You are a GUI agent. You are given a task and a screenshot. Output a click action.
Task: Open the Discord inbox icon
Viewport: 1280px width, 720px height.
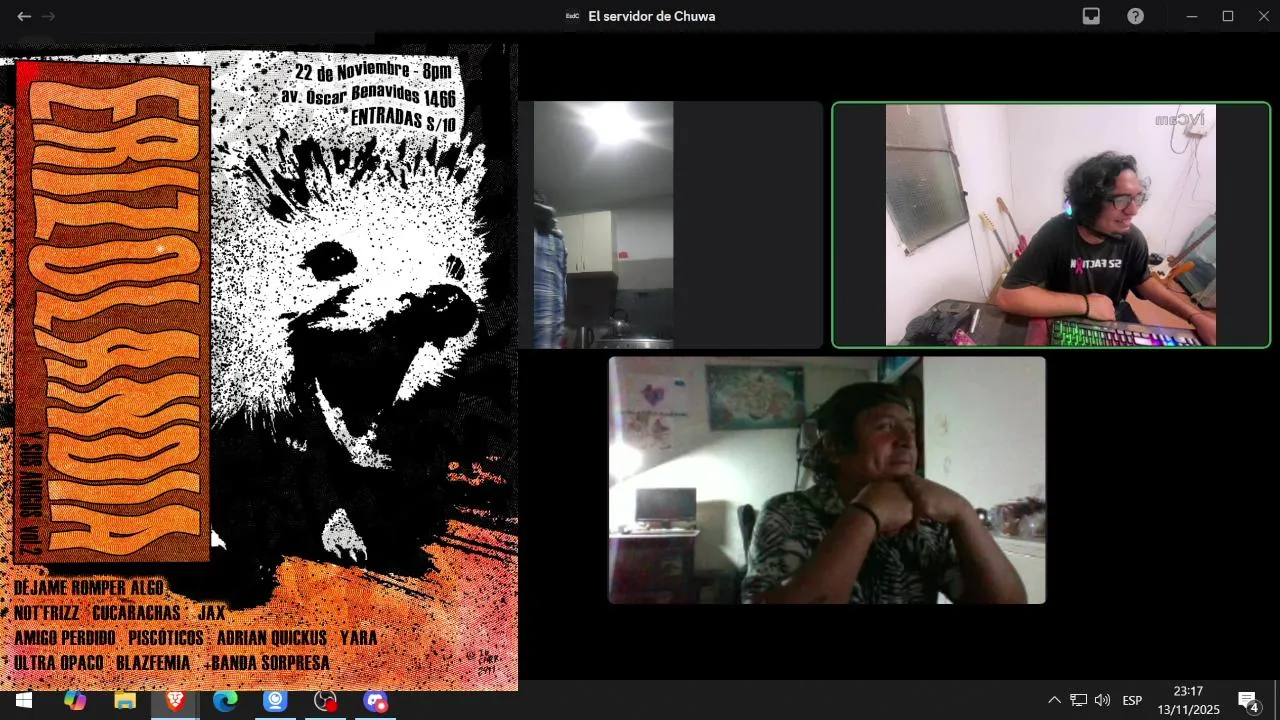[x=1091, y=16]
